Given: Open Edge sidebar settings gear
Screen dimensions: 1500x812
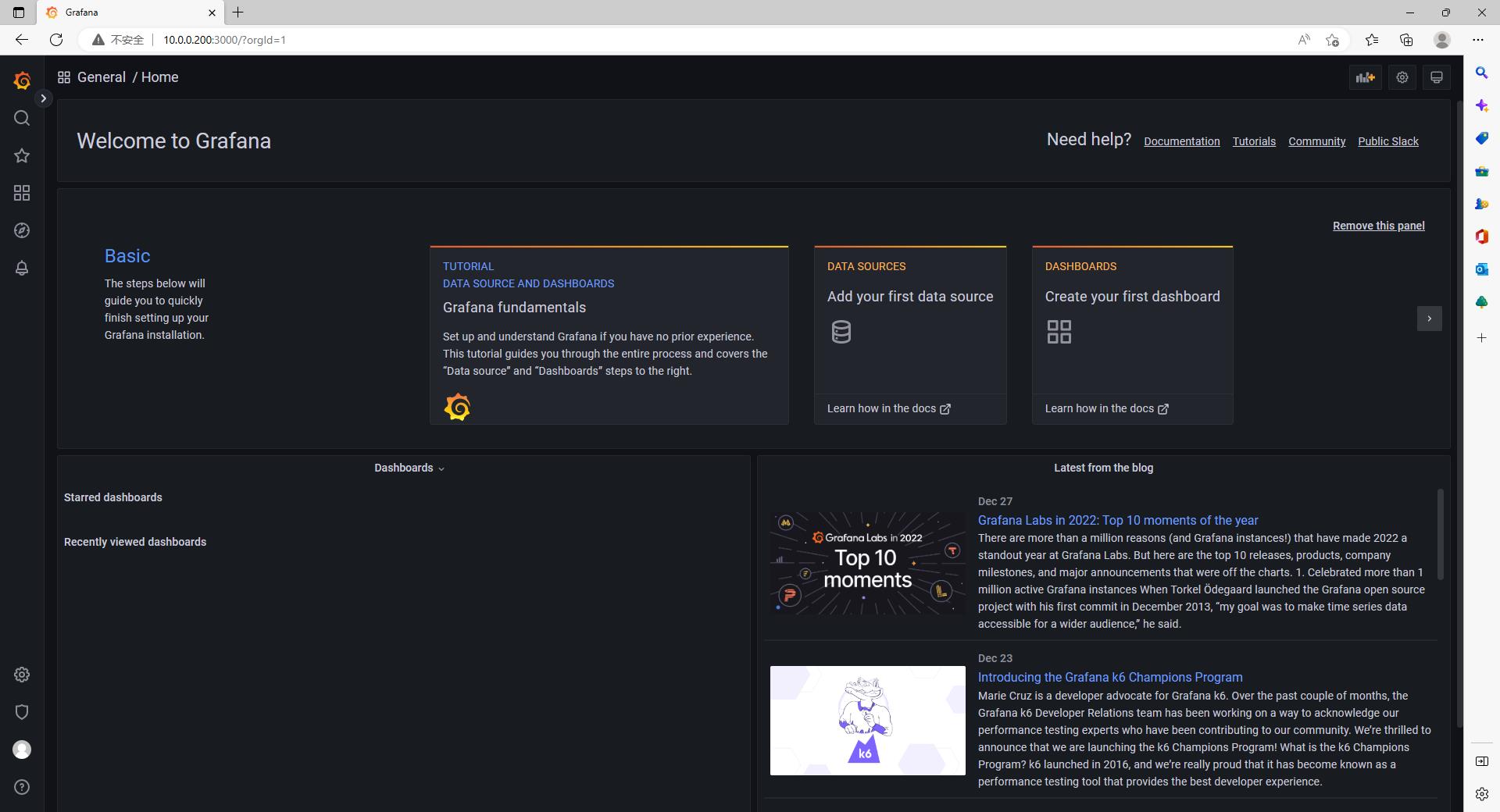Looking at the screenshot, I should pyautogui.click(x=1481, y=794).
